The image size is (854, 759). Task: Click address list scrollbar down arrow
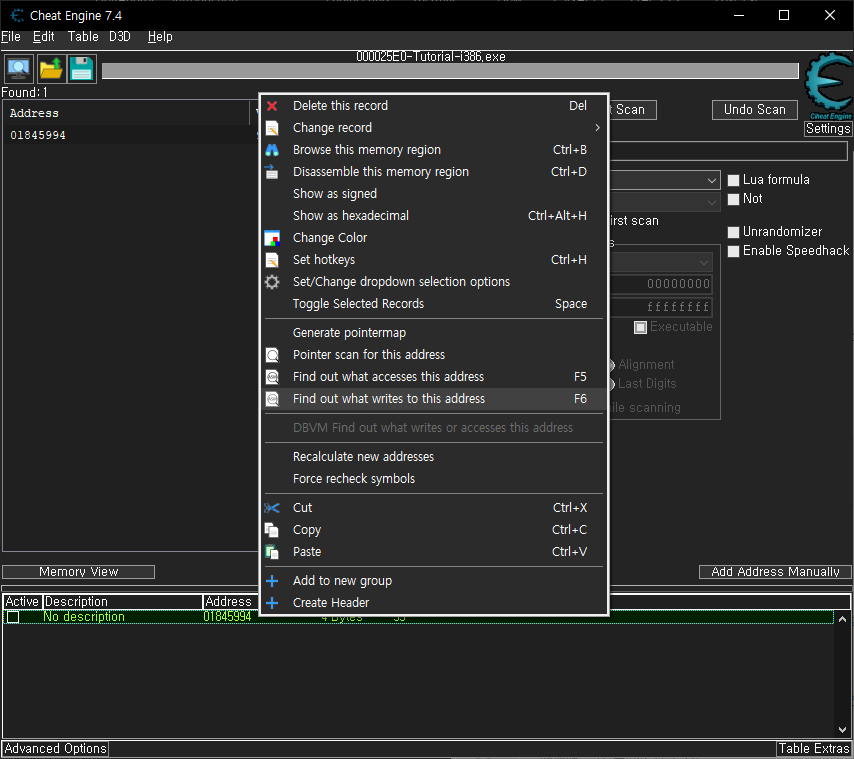coord(842,730)
